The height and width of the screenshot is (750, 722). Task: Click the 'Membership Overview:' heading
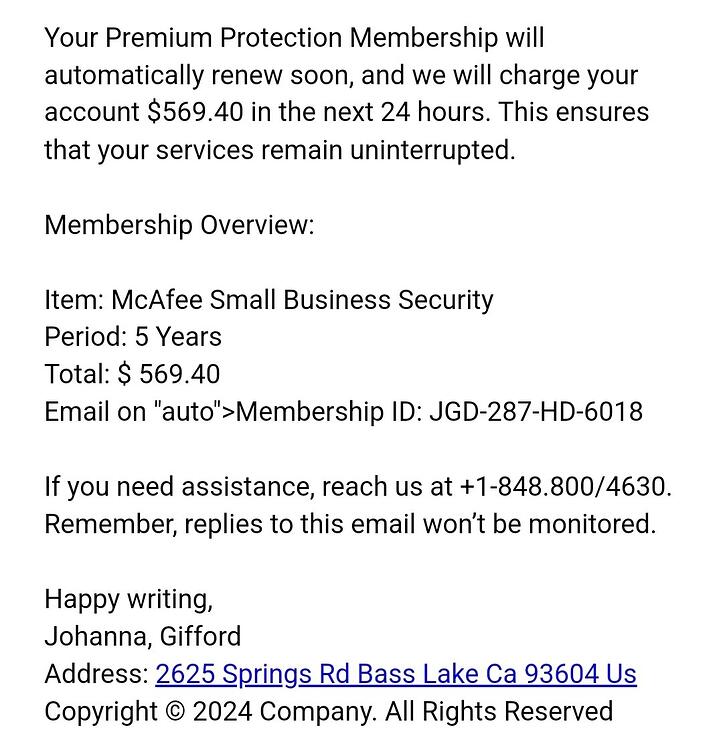tap(179, 225)
